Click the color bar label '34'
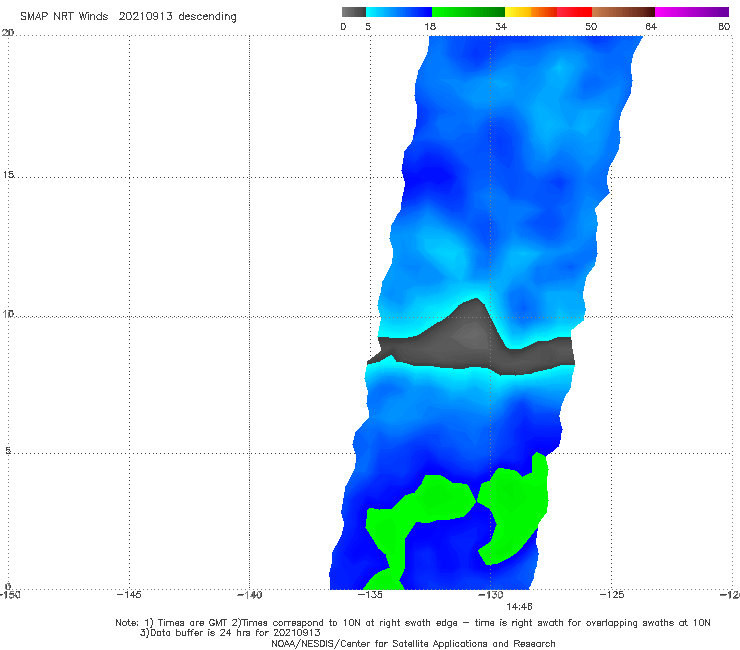 tap(501, 27)
